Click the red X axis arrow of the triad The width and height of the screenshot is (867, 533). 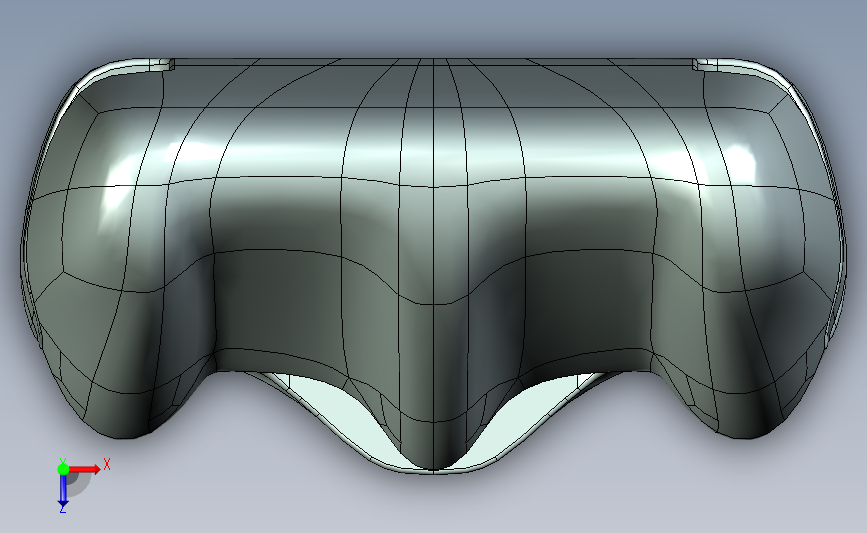84,469
